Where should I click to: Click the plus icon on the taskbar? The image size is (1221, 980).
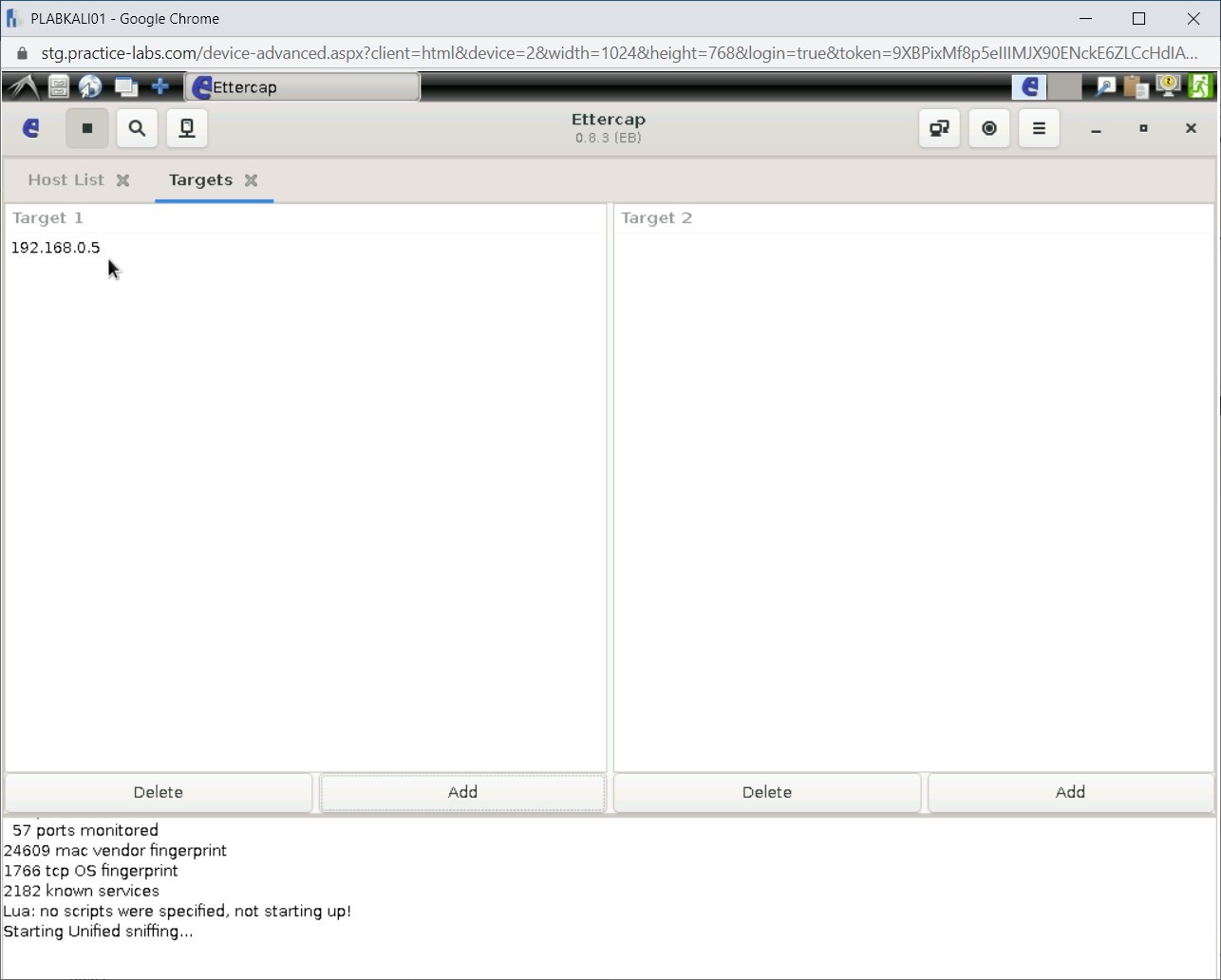tap(160, 85)
